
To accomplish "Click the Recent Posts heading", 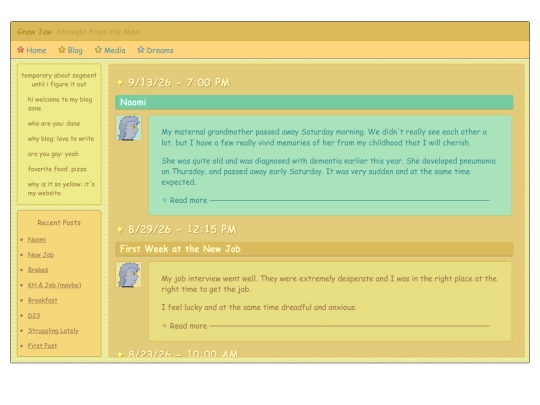I will (59, 223).
